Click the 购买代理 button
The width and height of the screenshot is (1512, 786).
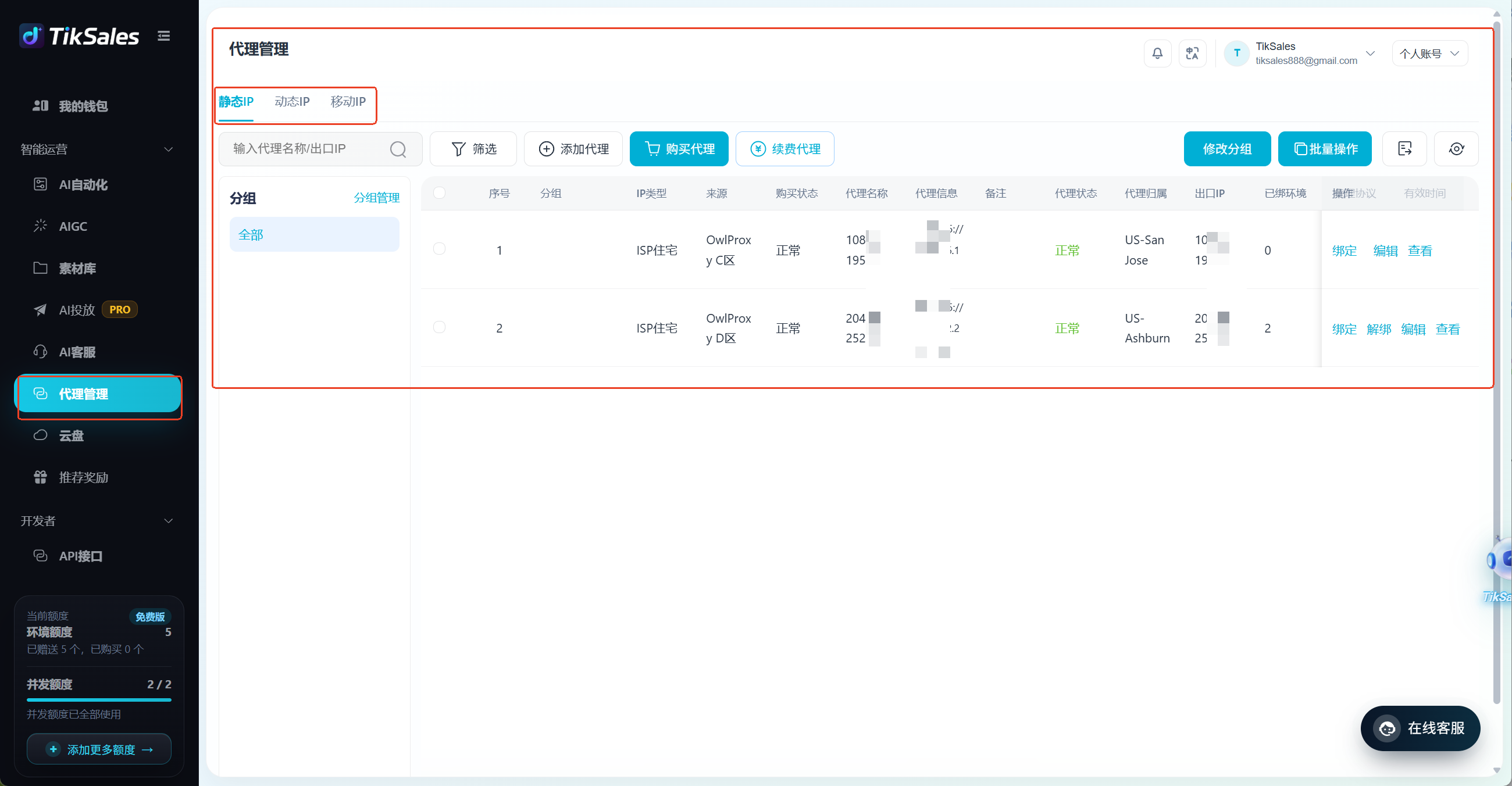[679, 149]
